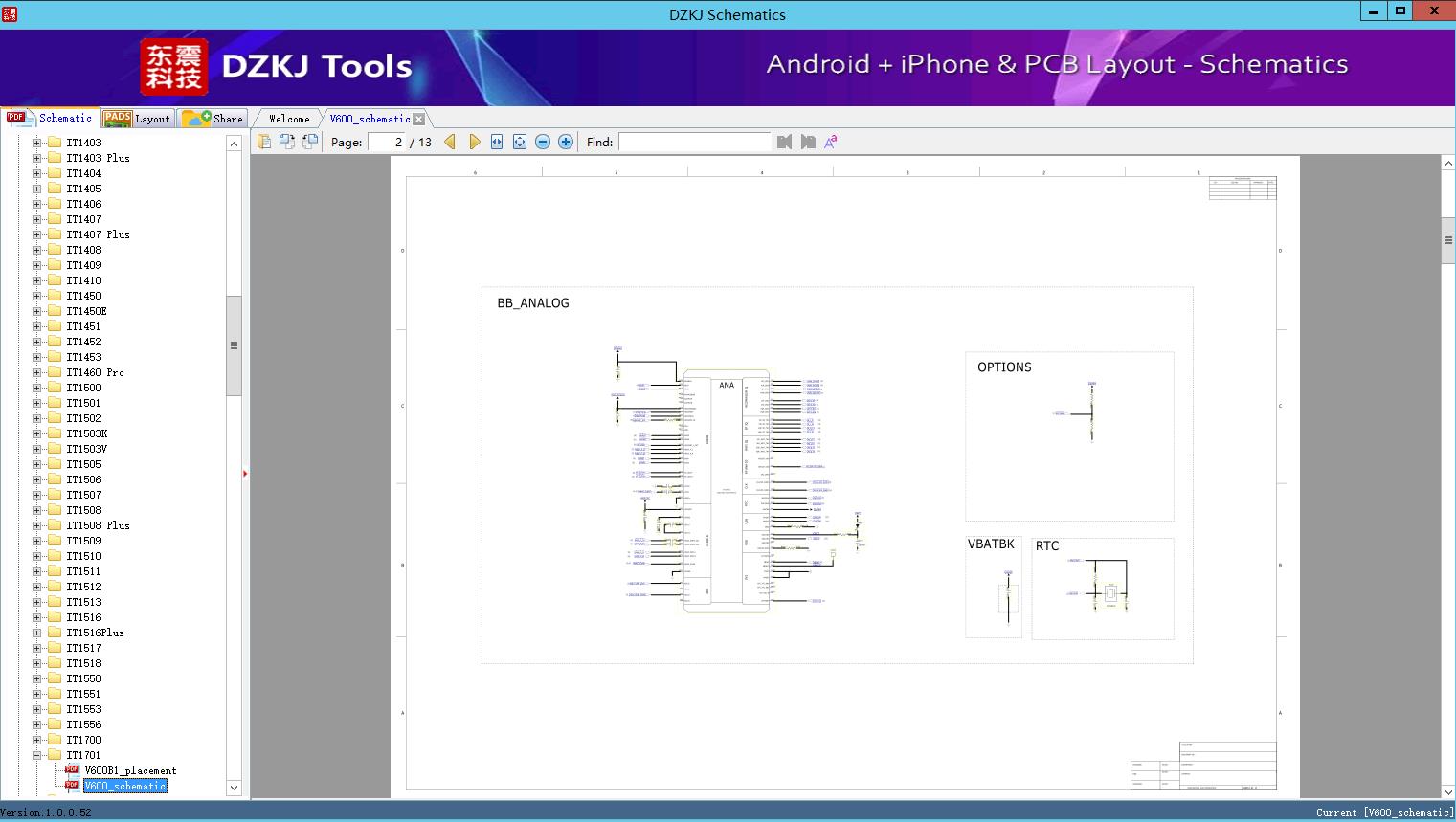Select the IT1516Plus folder
The image size is (1456, 822).
pyautogui.click(x=95, y=633)
